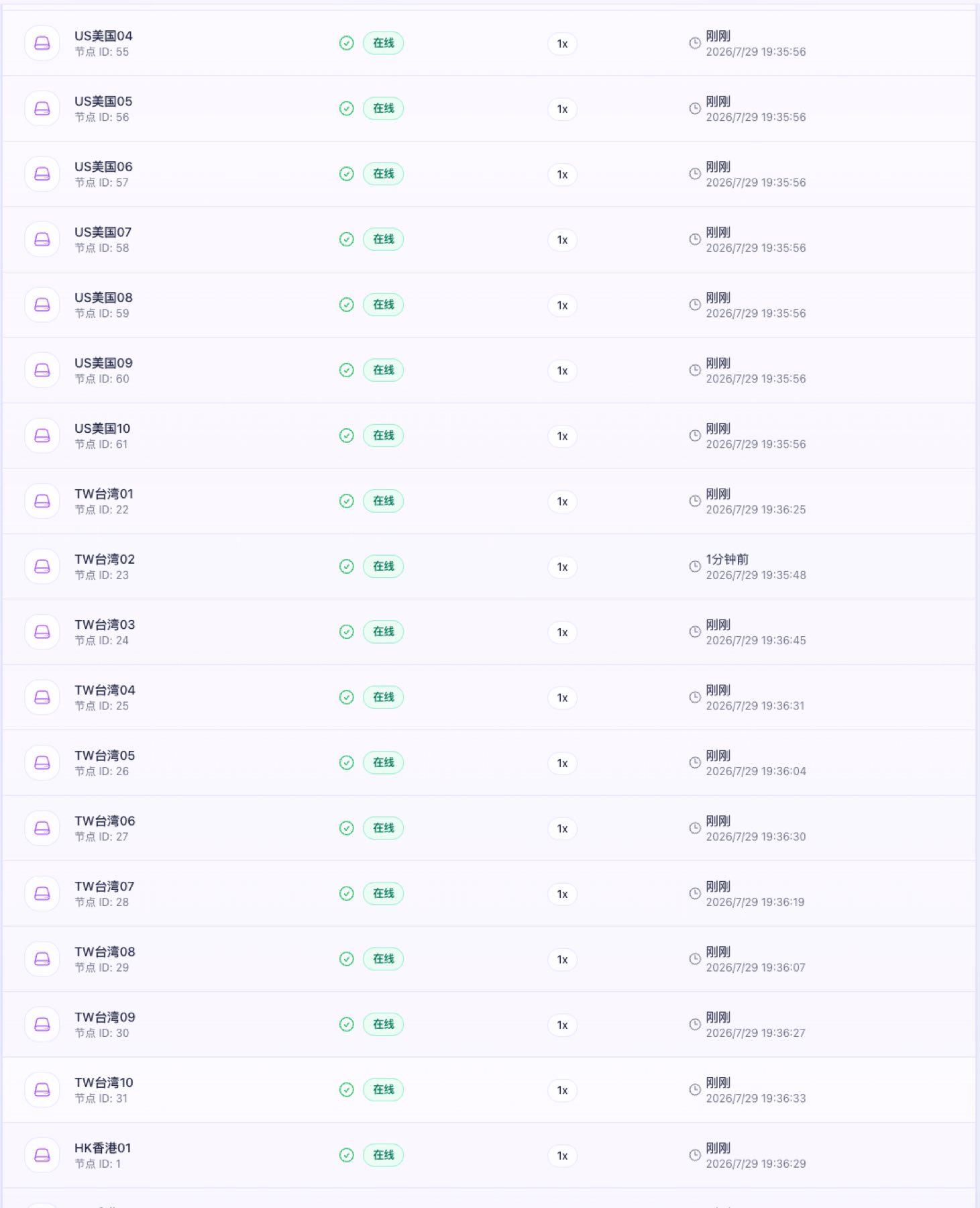Click the clock icon for TW台湾02
The width and height of the screenshot is (980, 1208).
point(695,566)
